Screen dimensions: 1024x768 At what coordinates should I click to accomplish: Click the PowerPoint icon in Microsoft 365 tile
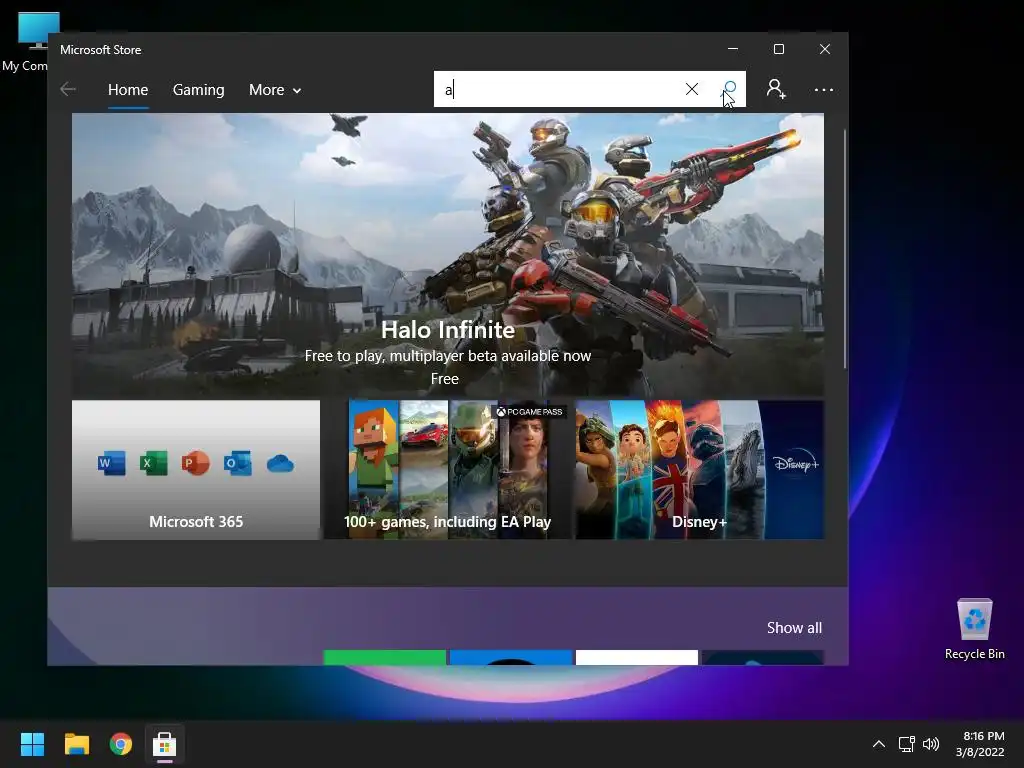coord(195,464)
